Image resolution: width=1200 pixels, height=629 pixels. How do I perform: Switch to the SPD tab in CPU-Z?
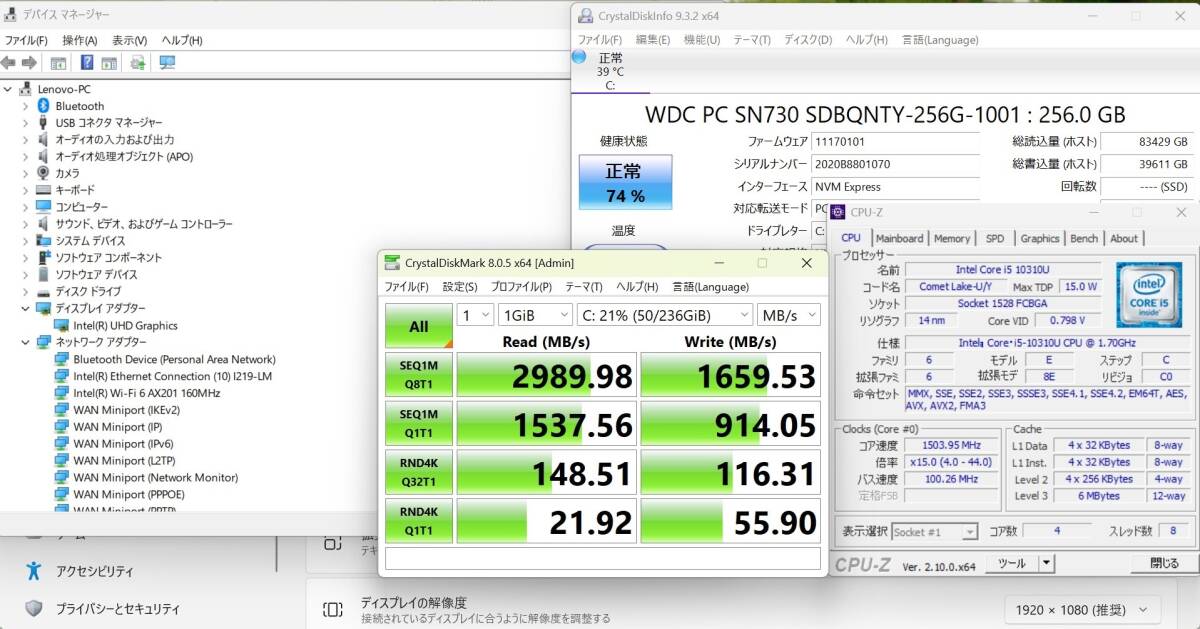[995, 238]
